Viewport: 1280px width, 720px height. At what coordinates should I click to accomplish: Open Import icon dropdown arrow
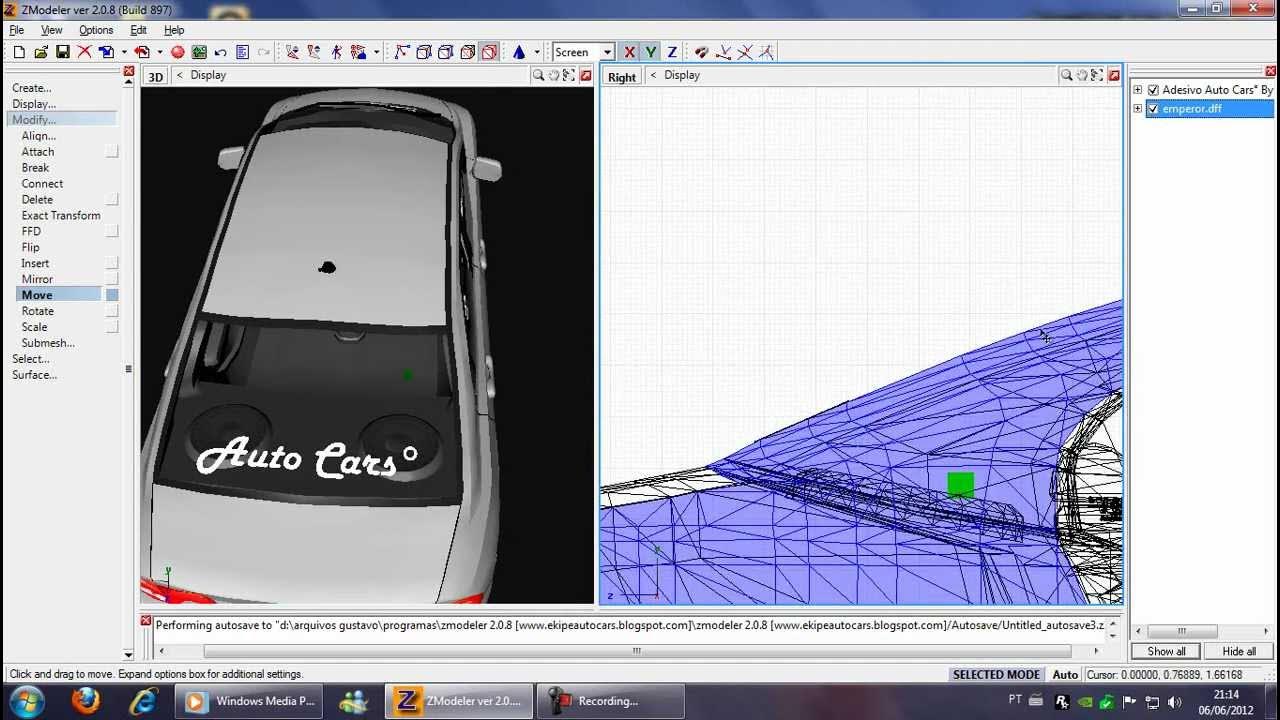(x=124, y=52)
